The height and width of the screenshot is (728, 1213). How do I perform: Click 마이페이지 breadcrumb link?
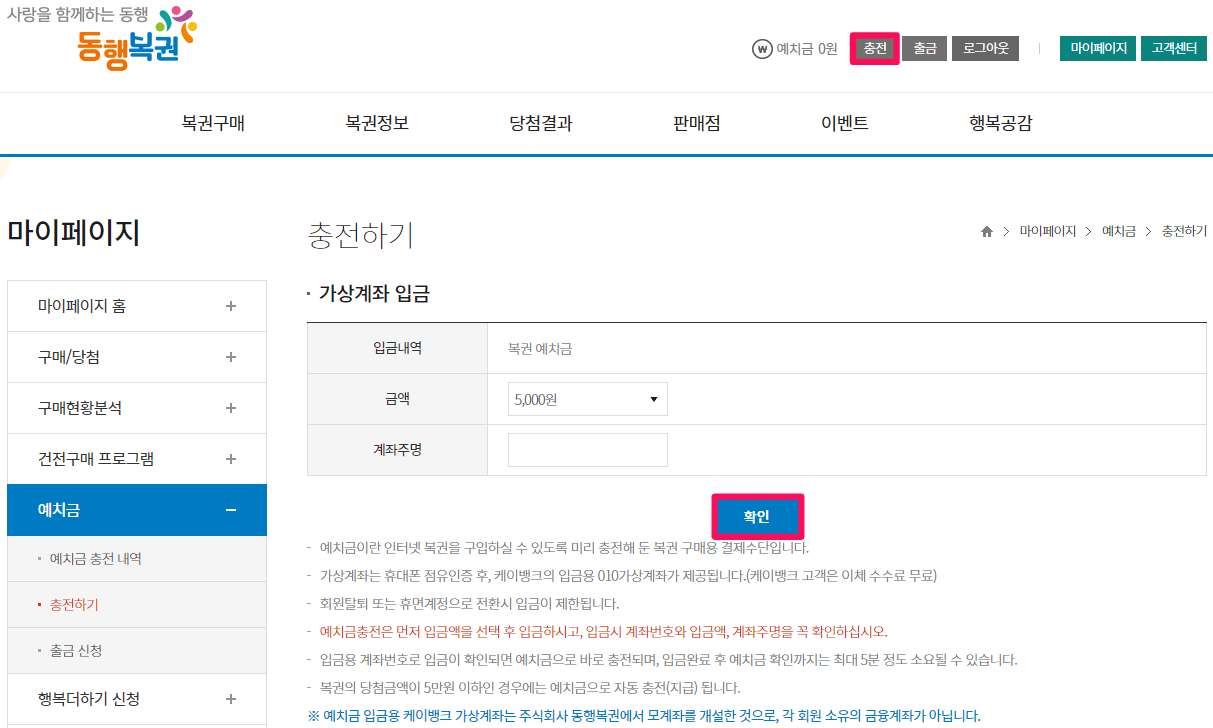pyautogui.click(x=1048, y=231)
